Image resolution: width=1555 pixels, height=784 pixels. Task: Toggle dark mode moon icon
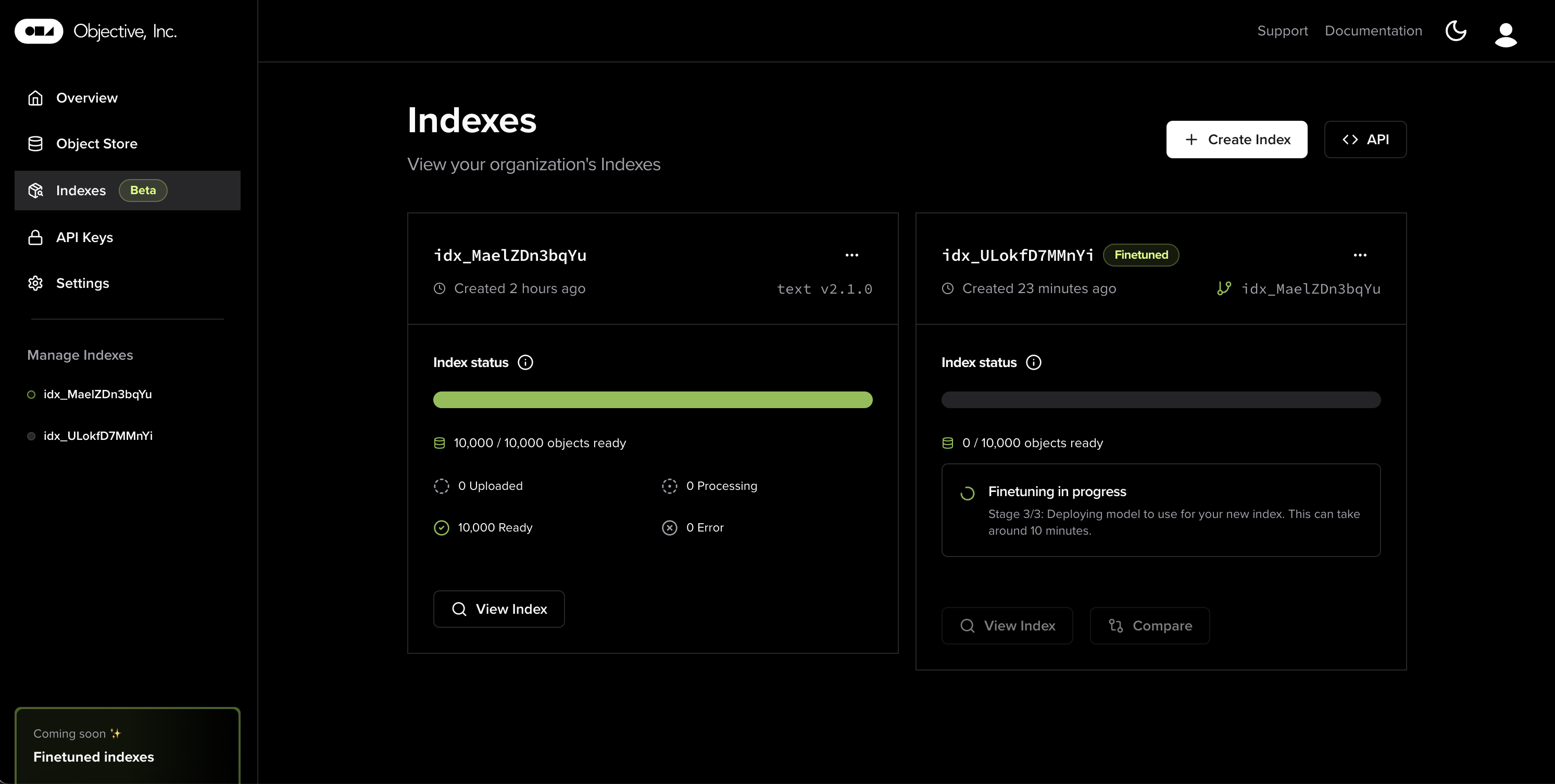tap(1456, 31)
